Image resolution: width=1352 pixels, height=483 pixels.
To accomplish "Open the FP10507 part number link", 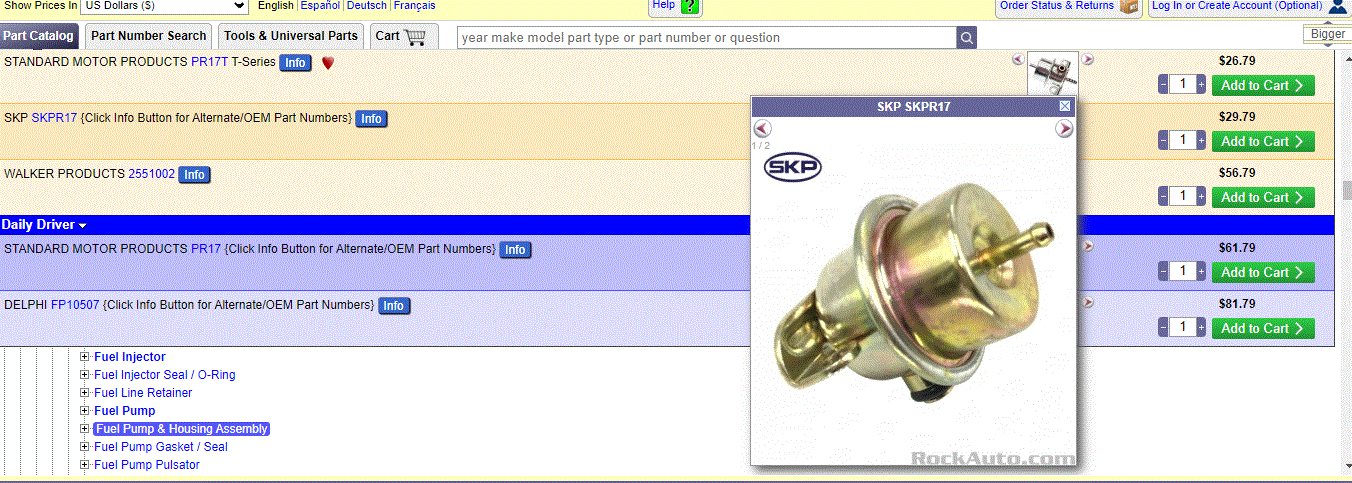I will pyautogui.click(x=75, y=305).
